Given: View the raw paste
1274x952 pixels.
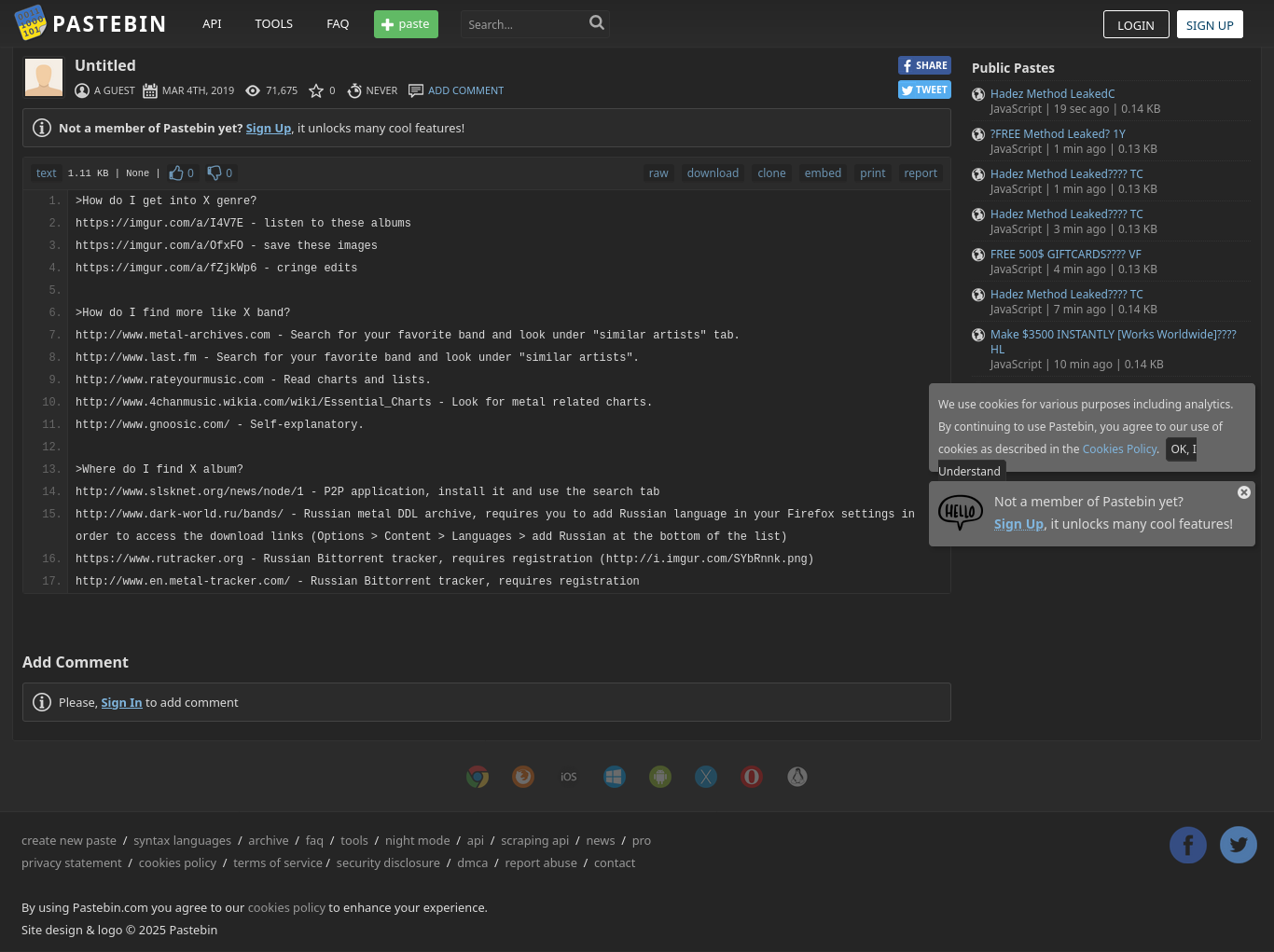Looking at the screenshot, I should tap(658, 173).
